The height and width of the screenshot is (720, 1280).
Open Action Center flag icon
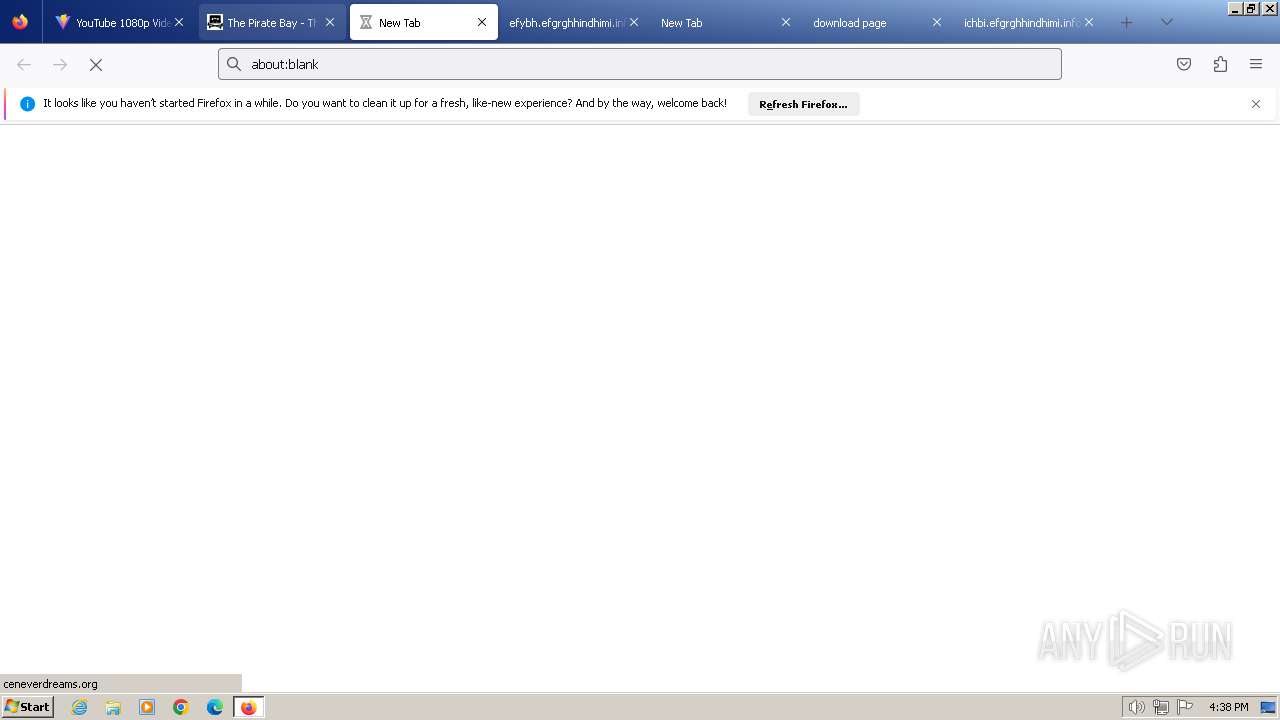1185,707
